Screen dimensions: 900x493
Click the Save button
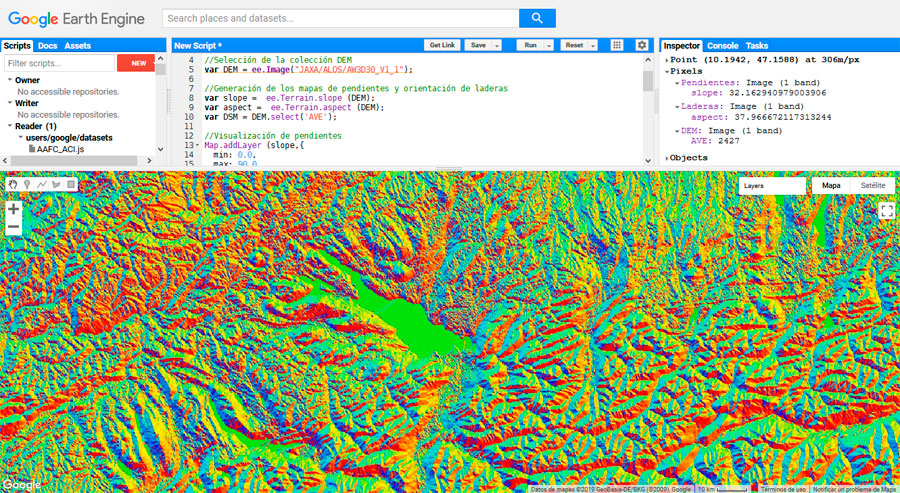pos(478,45)
